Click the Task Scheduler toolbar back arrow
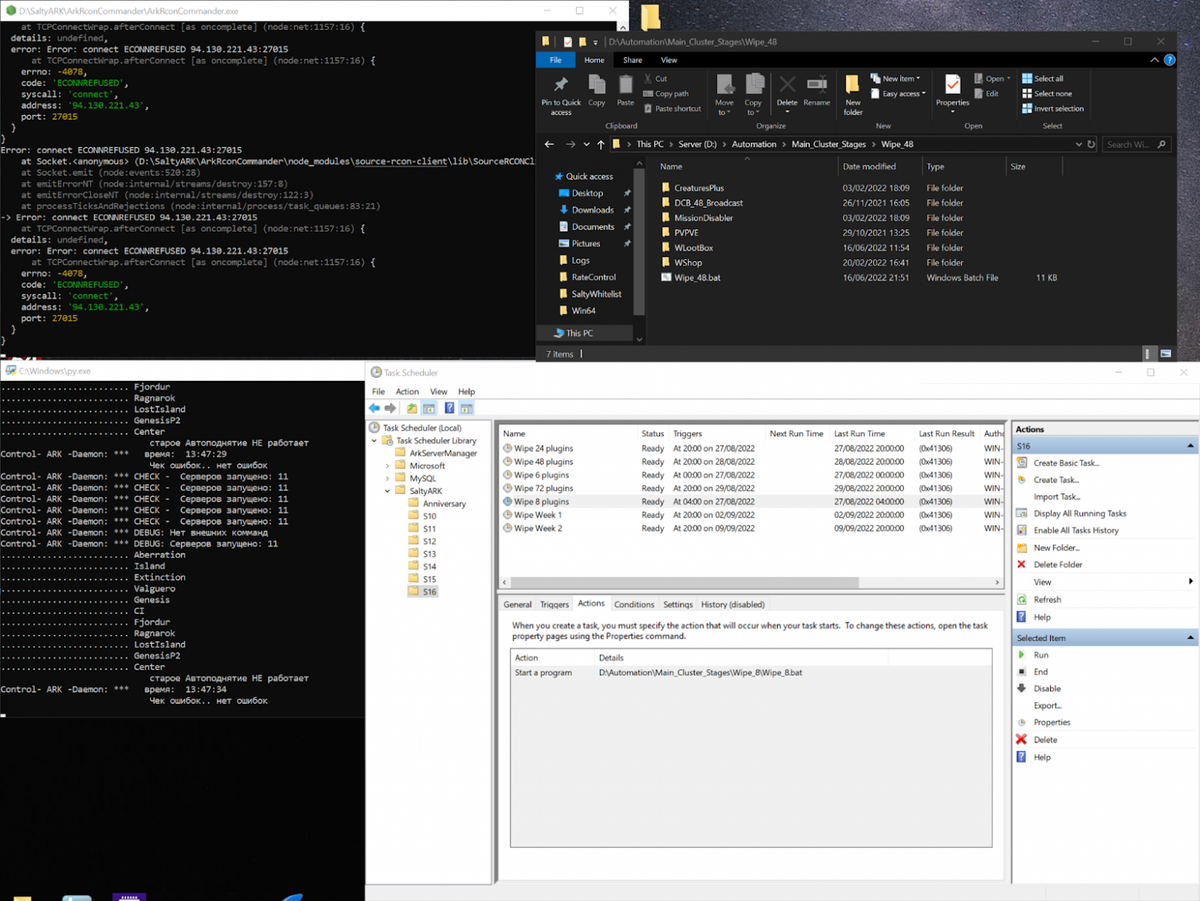The width and height of the screenshot is (1200, 901). (x=375, y=408)
